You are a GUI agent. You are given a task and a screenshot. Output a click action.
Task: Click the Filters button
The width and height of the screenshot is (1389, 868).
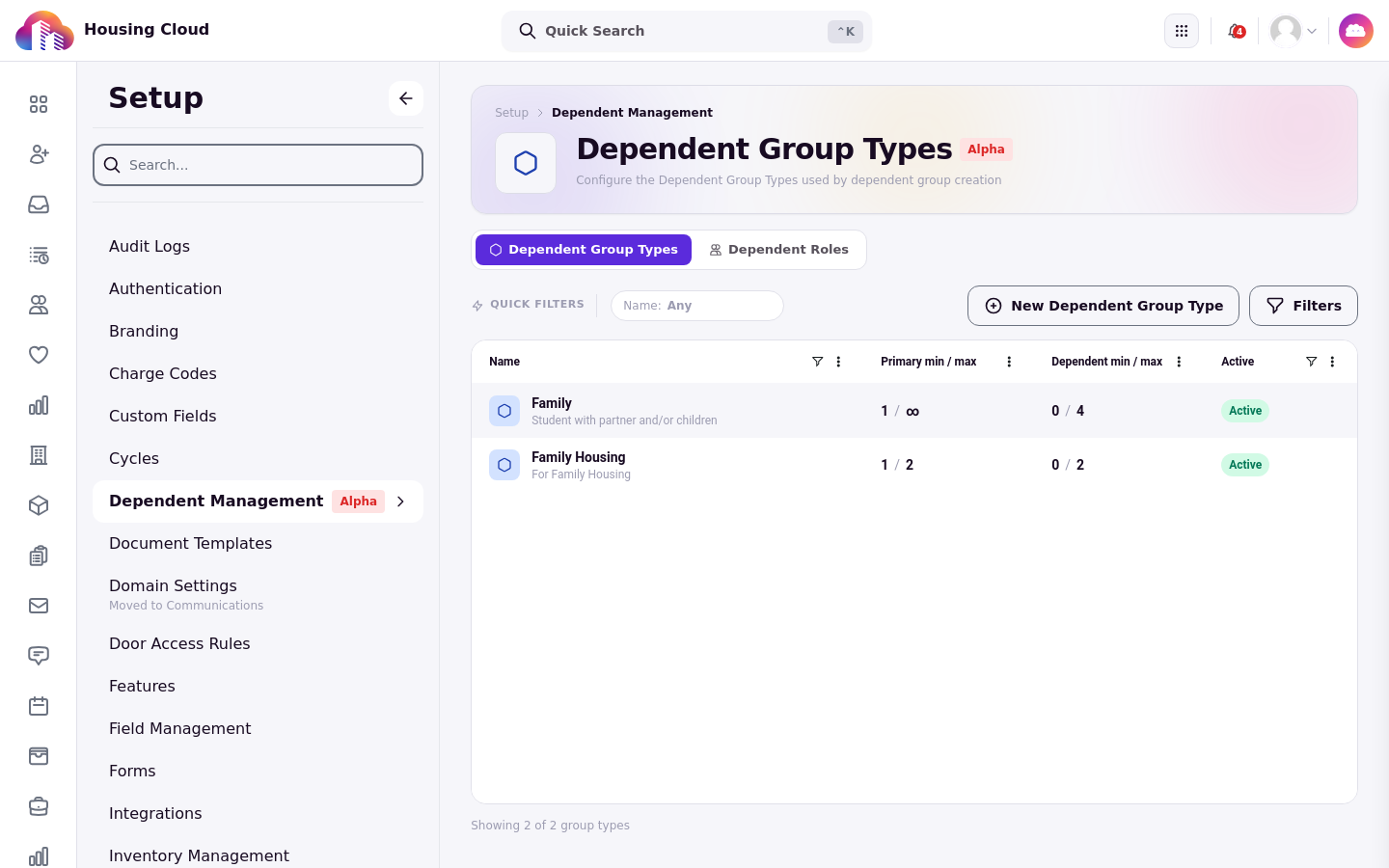click(1303, 306)
